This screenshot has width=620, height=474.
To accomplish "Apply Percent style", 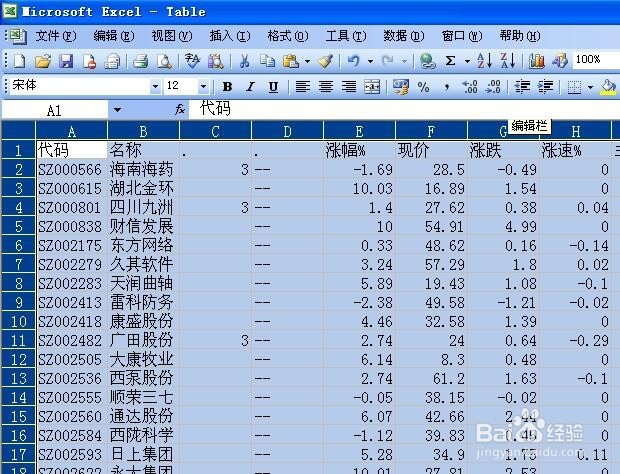I will (x=423, y=87).
